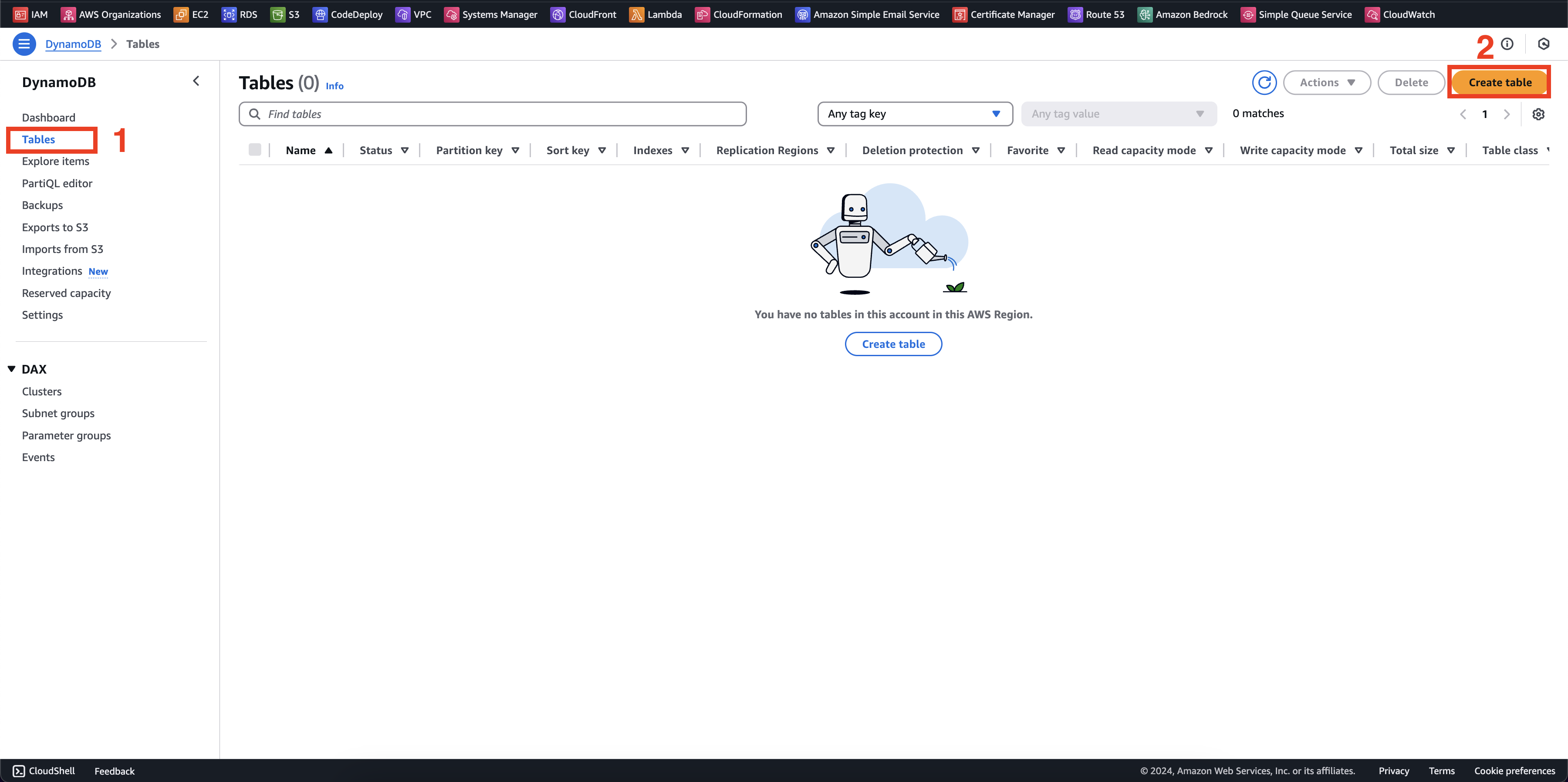Screen dimensions: 1568x782
Task: Click the orange Create table button
Action: click(1500, 82)
